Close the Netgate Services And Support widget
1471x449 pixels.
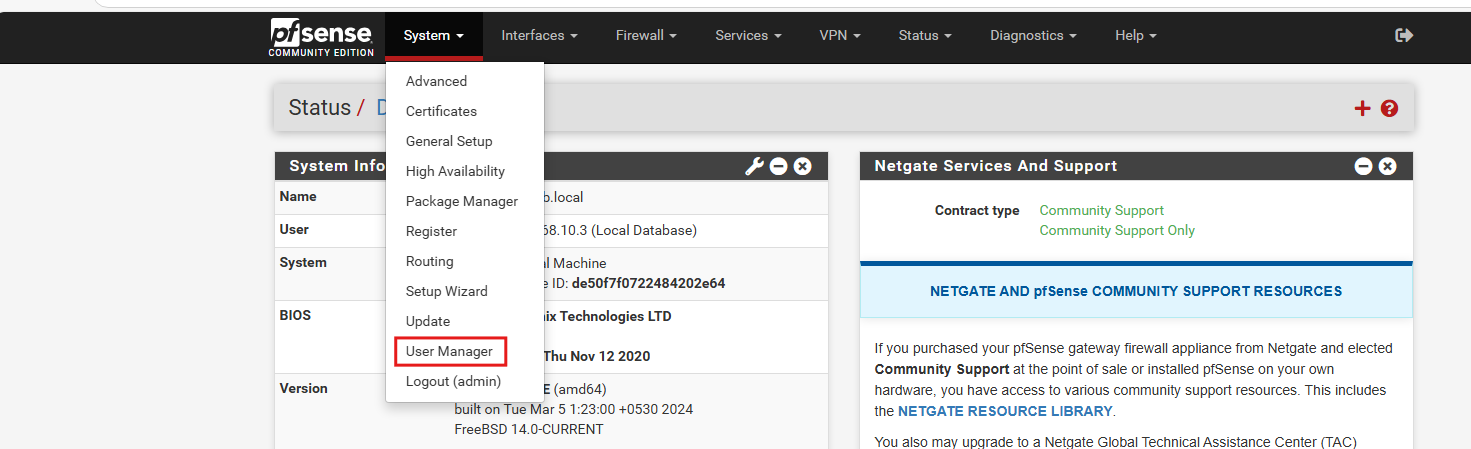(1387, 166)
